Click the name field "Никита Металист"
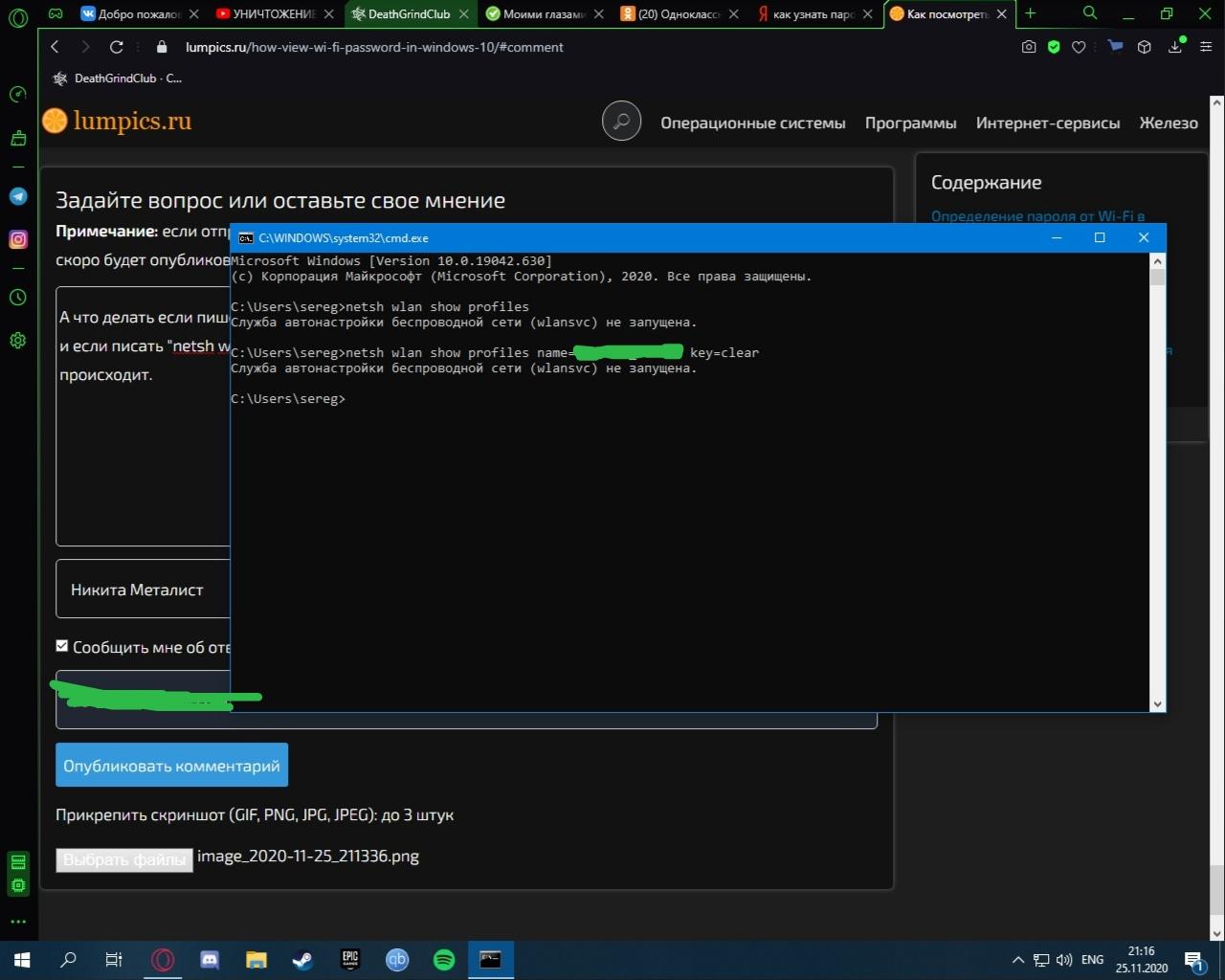Viewport: 1225px width, 980px height. point(144,590)
